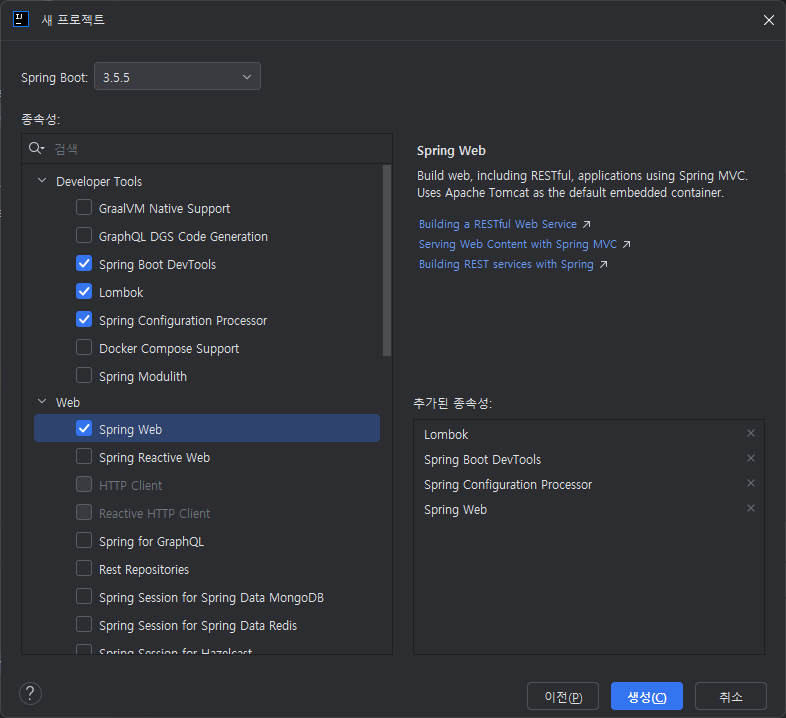The height and width of the screenshot is (718, 786).
Task: Collapse the Developer Tools category
Action: (42, 181)
